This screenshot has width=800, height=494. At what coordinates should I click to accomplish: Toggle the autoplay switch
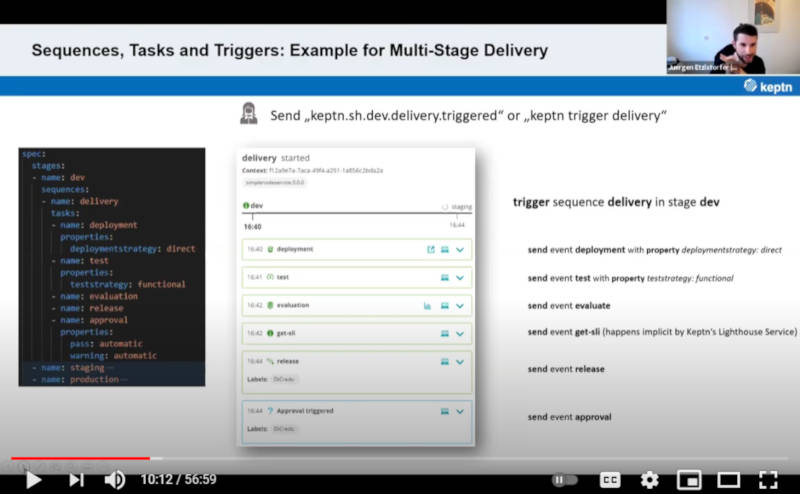click(x=565, y=480)
